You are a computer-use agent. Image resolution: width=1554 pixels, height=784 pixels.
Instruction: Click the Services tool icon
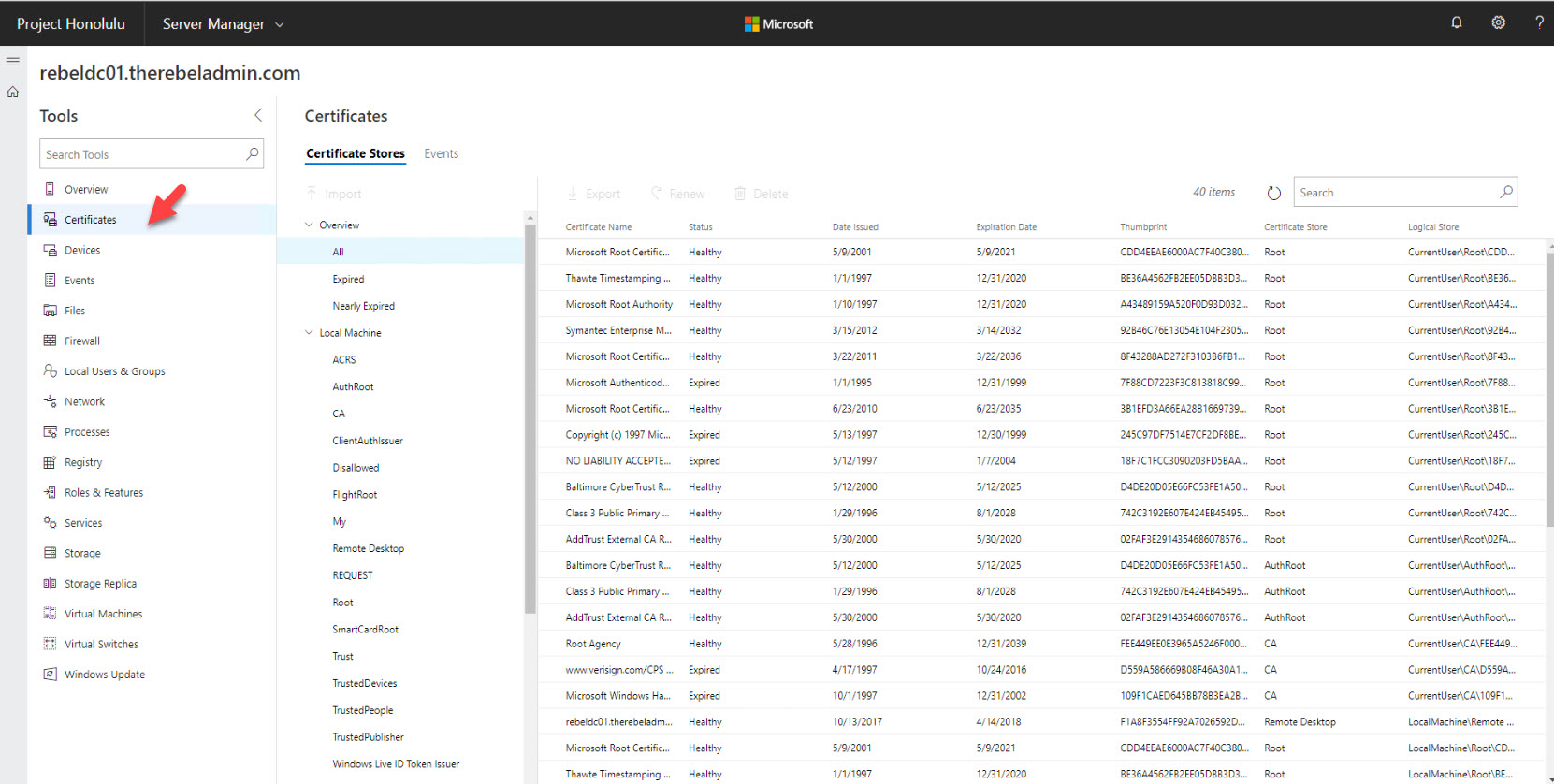click(x=50, y=522)
